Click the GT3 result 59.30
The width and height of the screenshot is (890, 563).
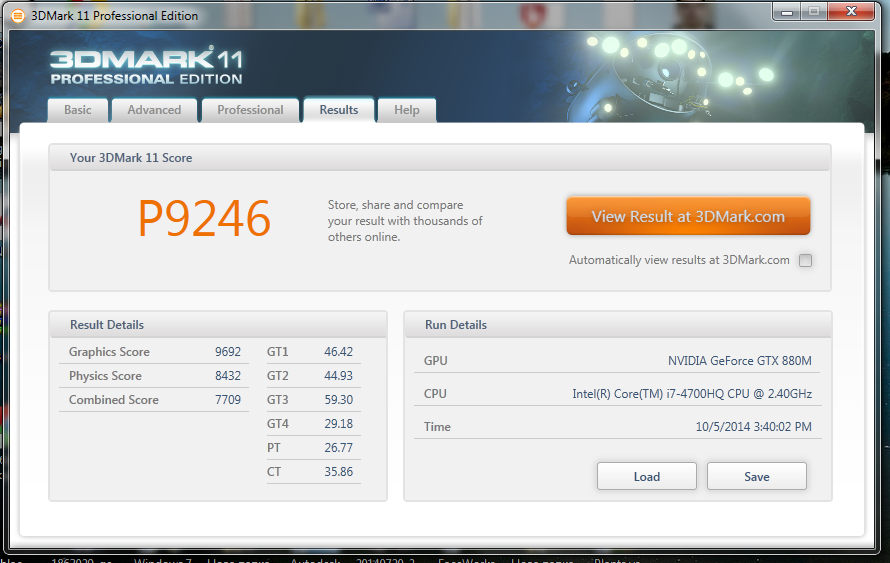click(x=338, y=400)
